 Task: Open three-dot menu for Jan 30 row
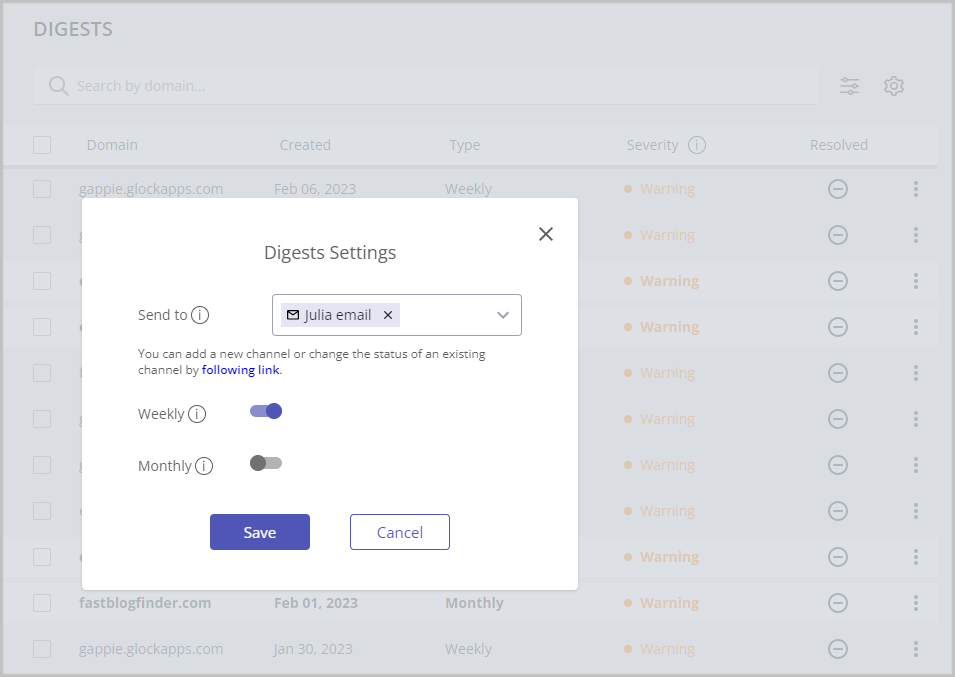915,649
